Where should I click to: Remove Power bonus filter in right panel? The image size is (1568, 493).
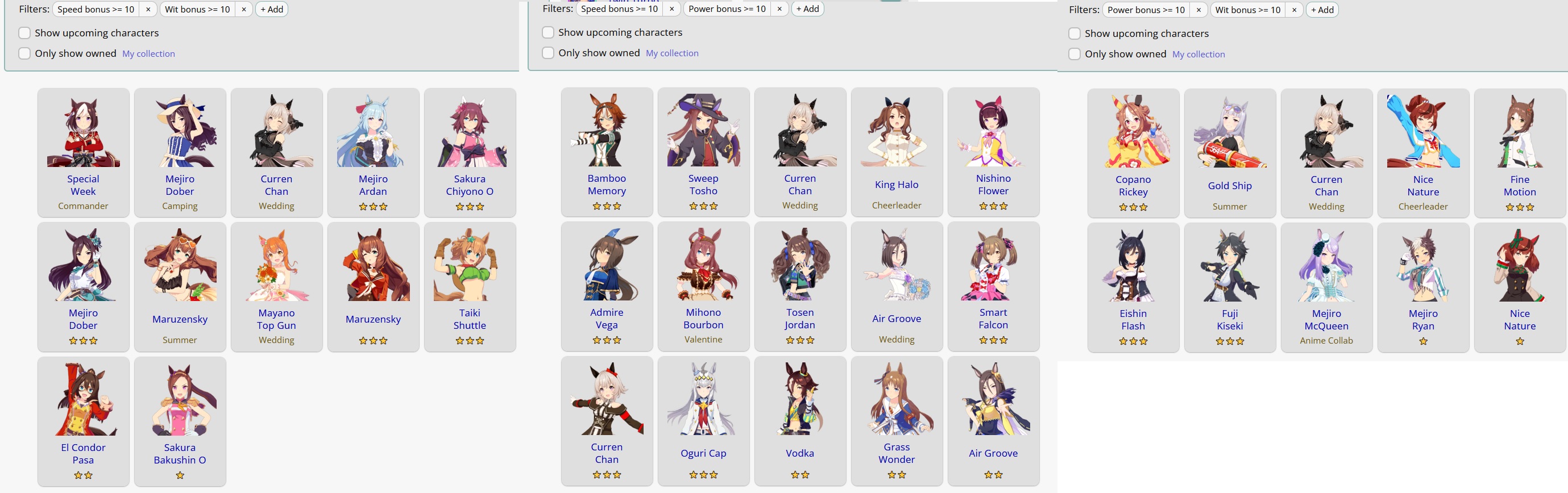tap(1198, 10)
